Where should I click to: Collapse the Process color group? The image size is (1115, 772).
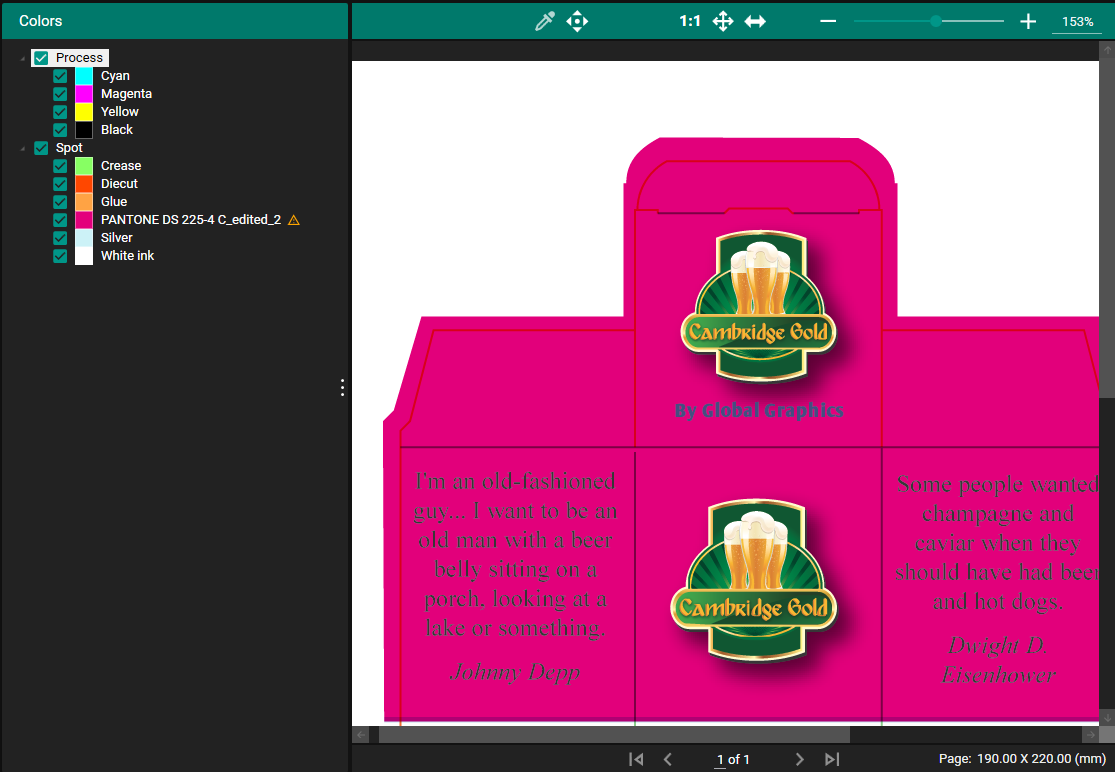(x=23, y=59)
